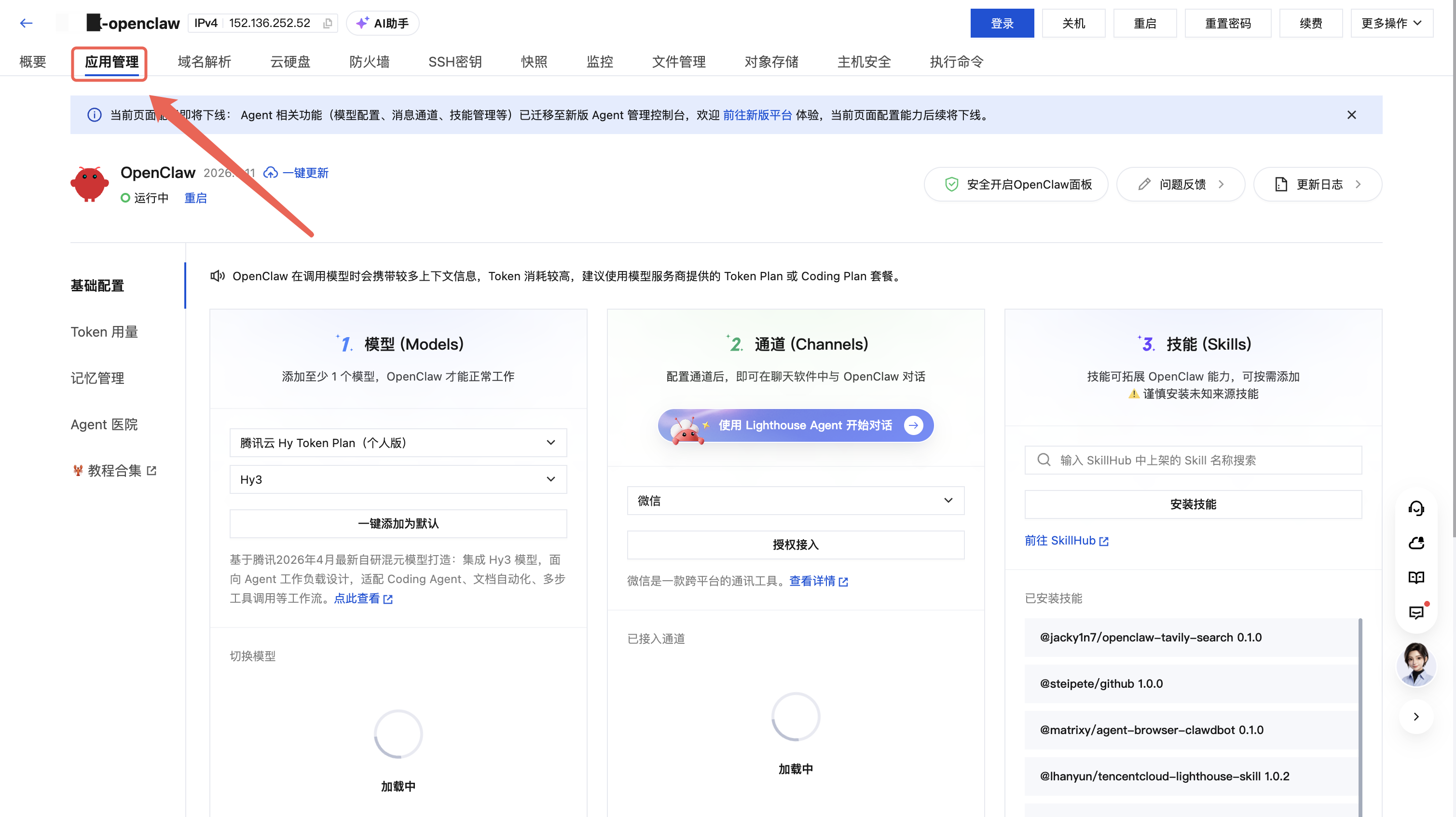The image size is (1456, 817).
Task: Focus the SkillHub skill name search field
Action: click(1193, 460)
